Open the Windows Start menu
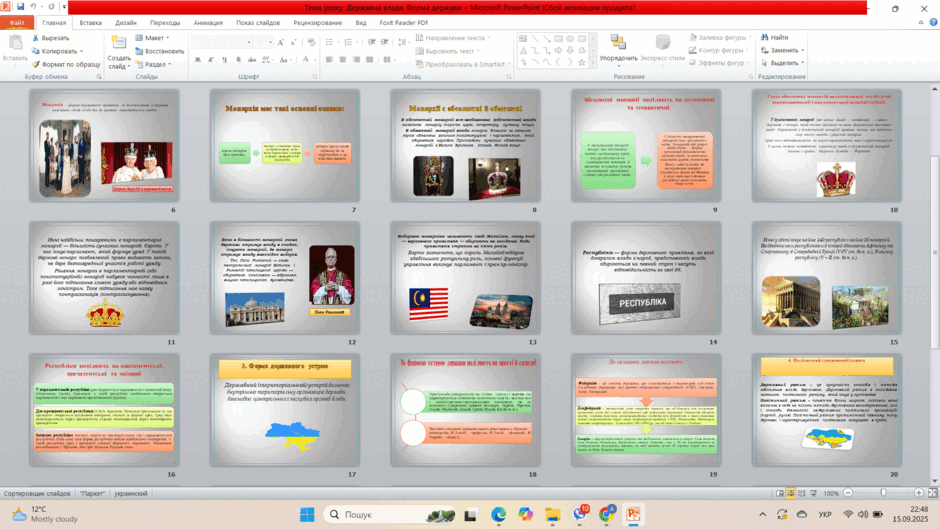 (307, 515)
